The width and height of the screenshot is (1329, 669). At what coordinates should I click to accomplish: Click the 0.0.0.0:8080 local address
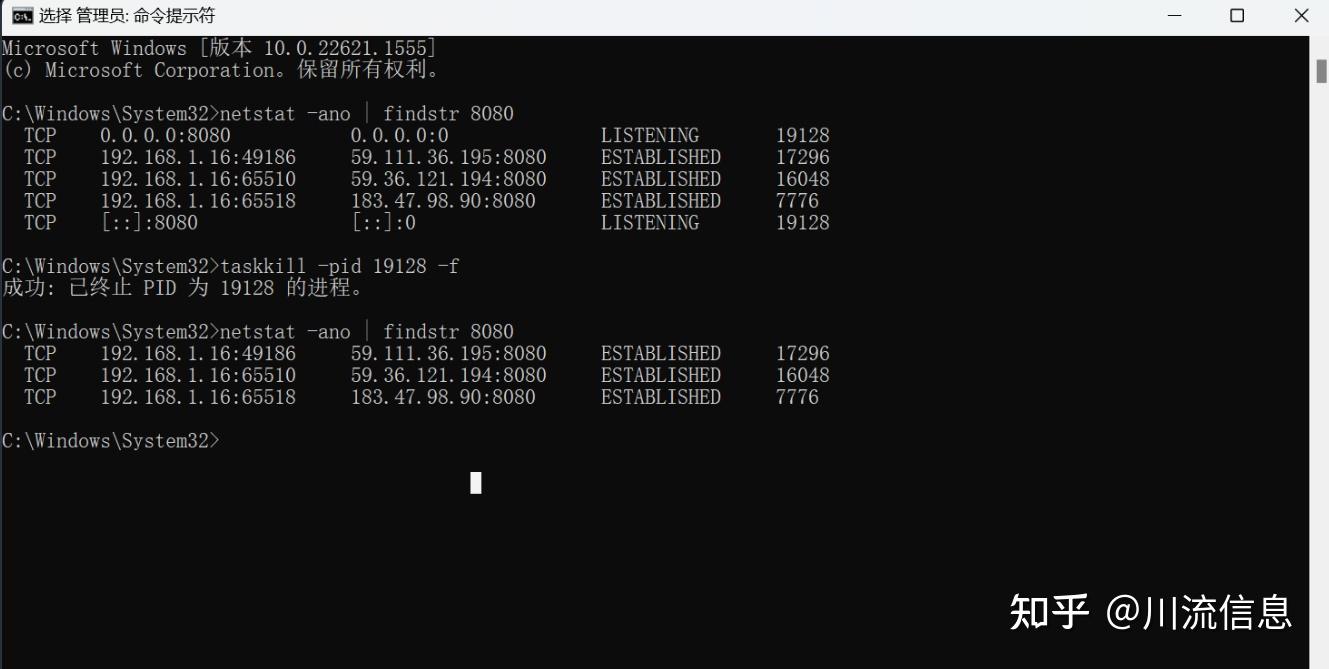165,135
